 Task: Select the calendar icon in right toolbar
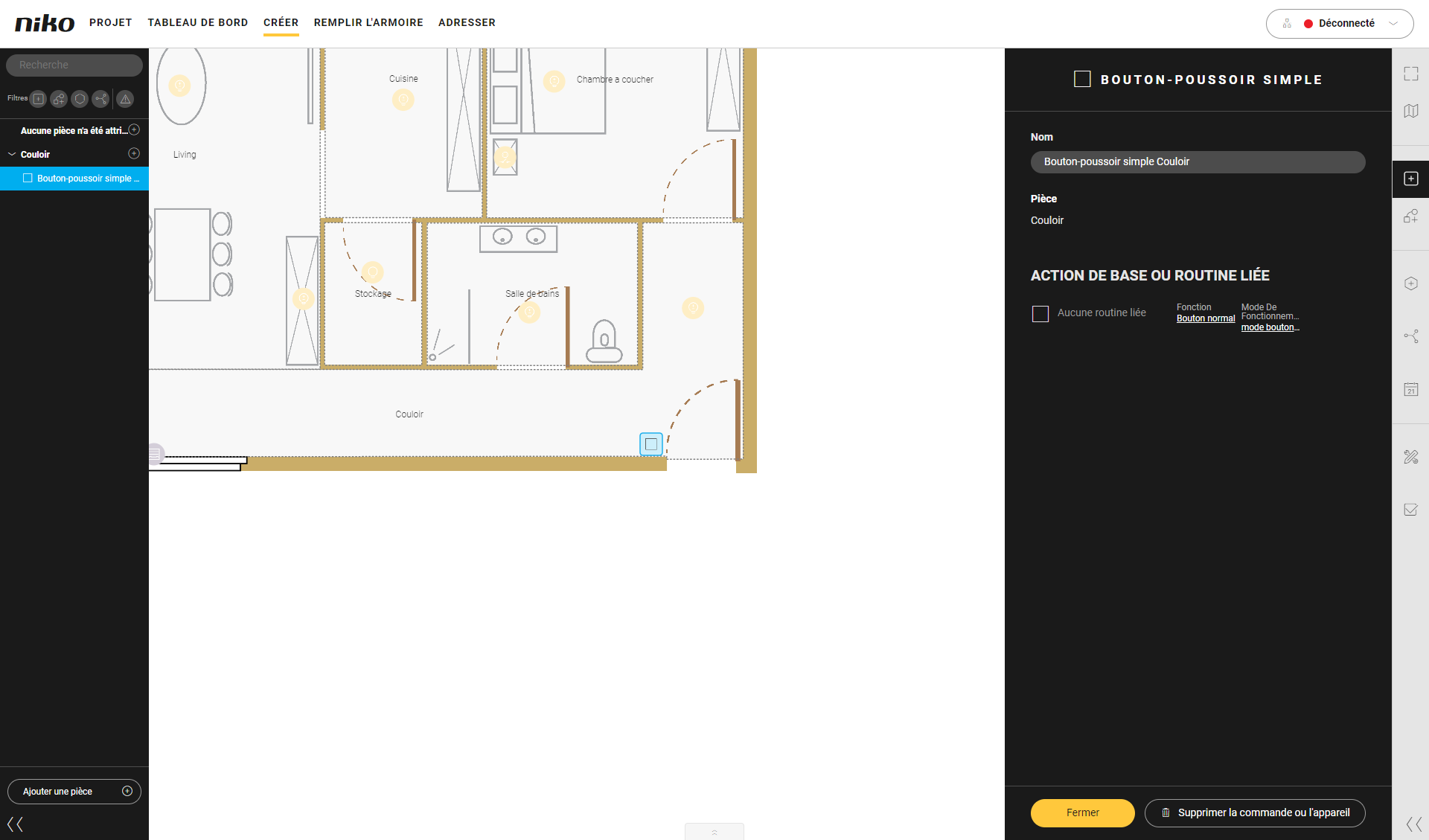pyautogui.click(x=1410, y=389)
